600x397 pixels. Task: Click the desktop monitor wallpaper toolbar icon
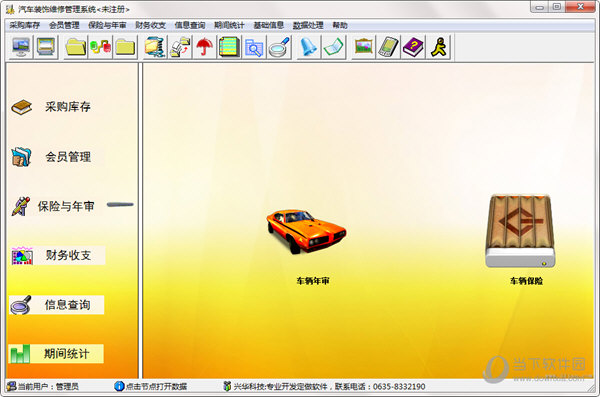pyautogui.click(x=21, y=47)
